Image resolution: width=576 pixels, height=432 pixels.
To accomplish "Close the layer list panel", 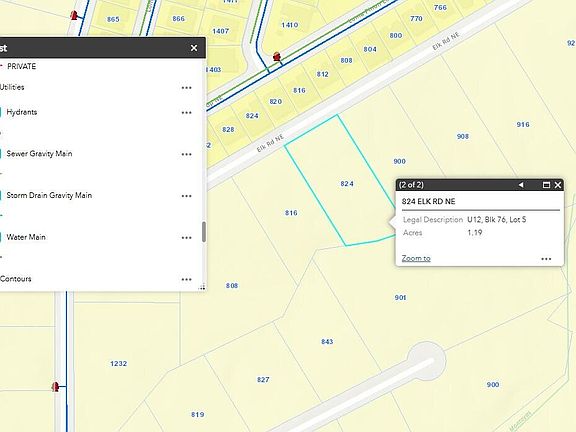I will (194, 48).
